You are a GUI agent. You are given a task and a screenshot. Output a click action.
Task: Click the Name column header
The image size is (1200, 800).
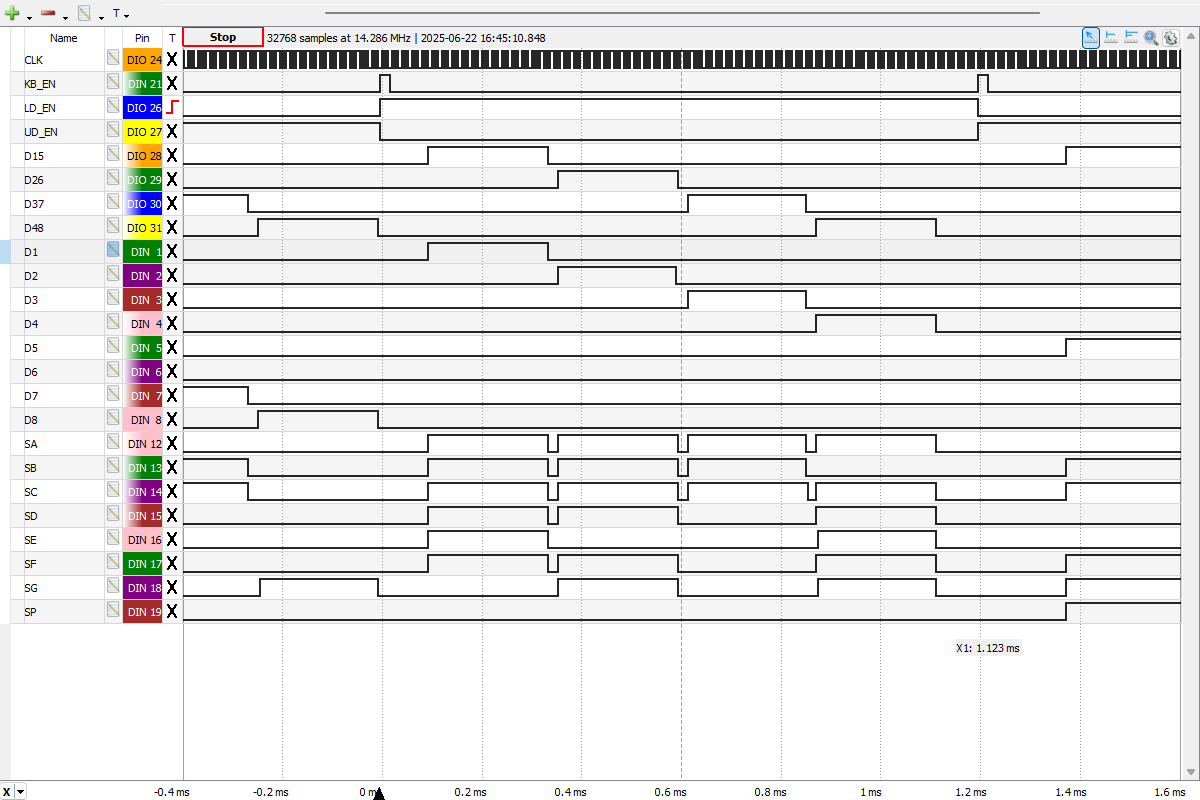(x=63, y=38)
